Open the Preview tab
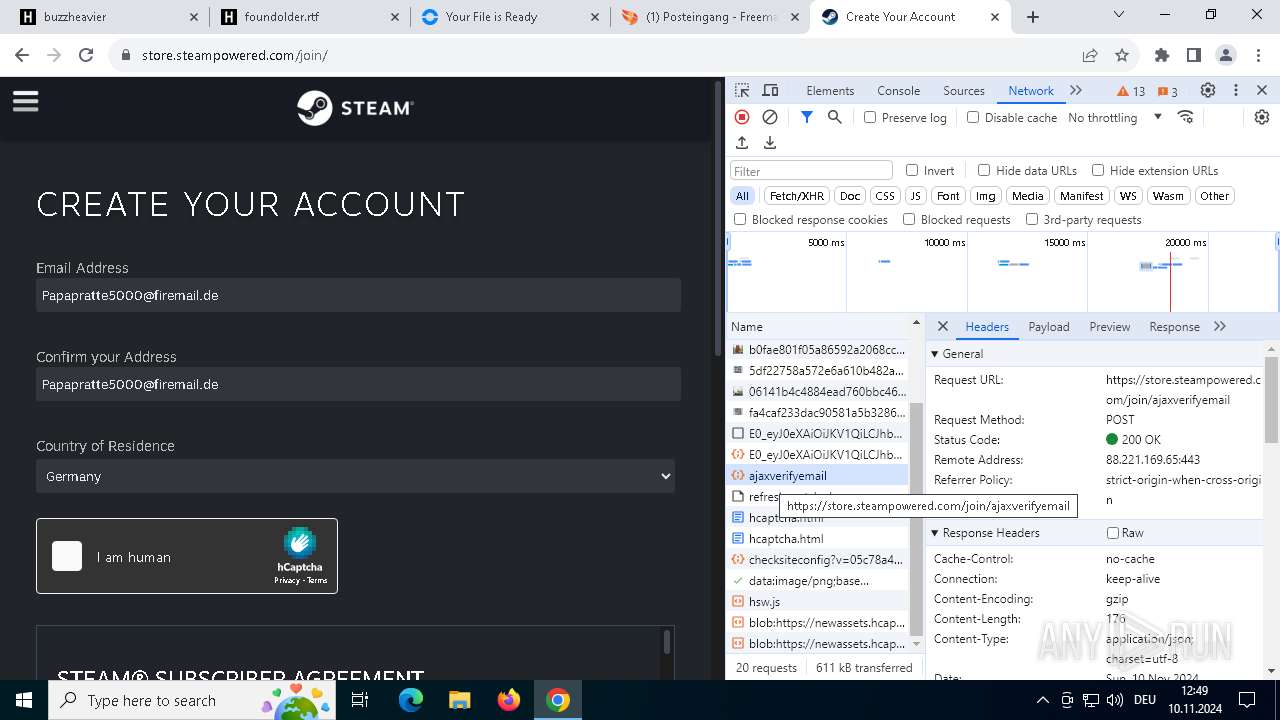Image resolution: width=1280 pixels, height=720 pixels. point(1110,326)
